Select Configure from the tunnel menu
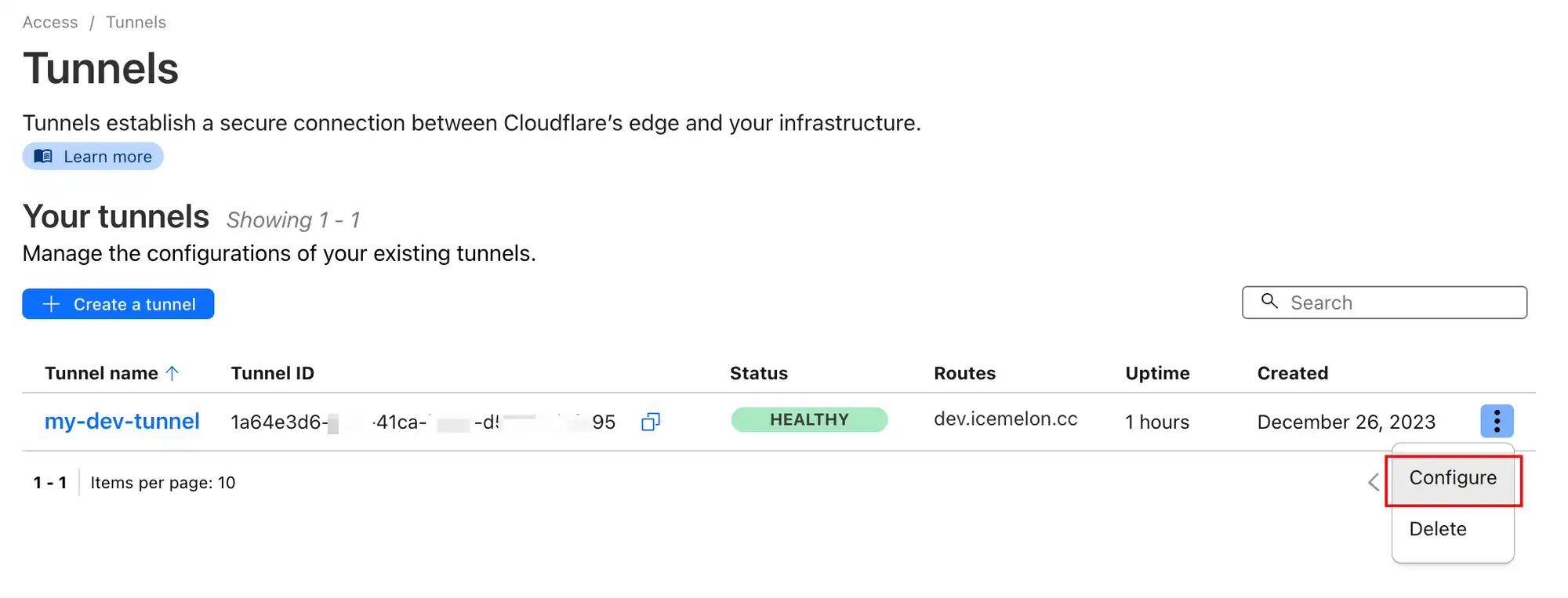 point(1452,478)
